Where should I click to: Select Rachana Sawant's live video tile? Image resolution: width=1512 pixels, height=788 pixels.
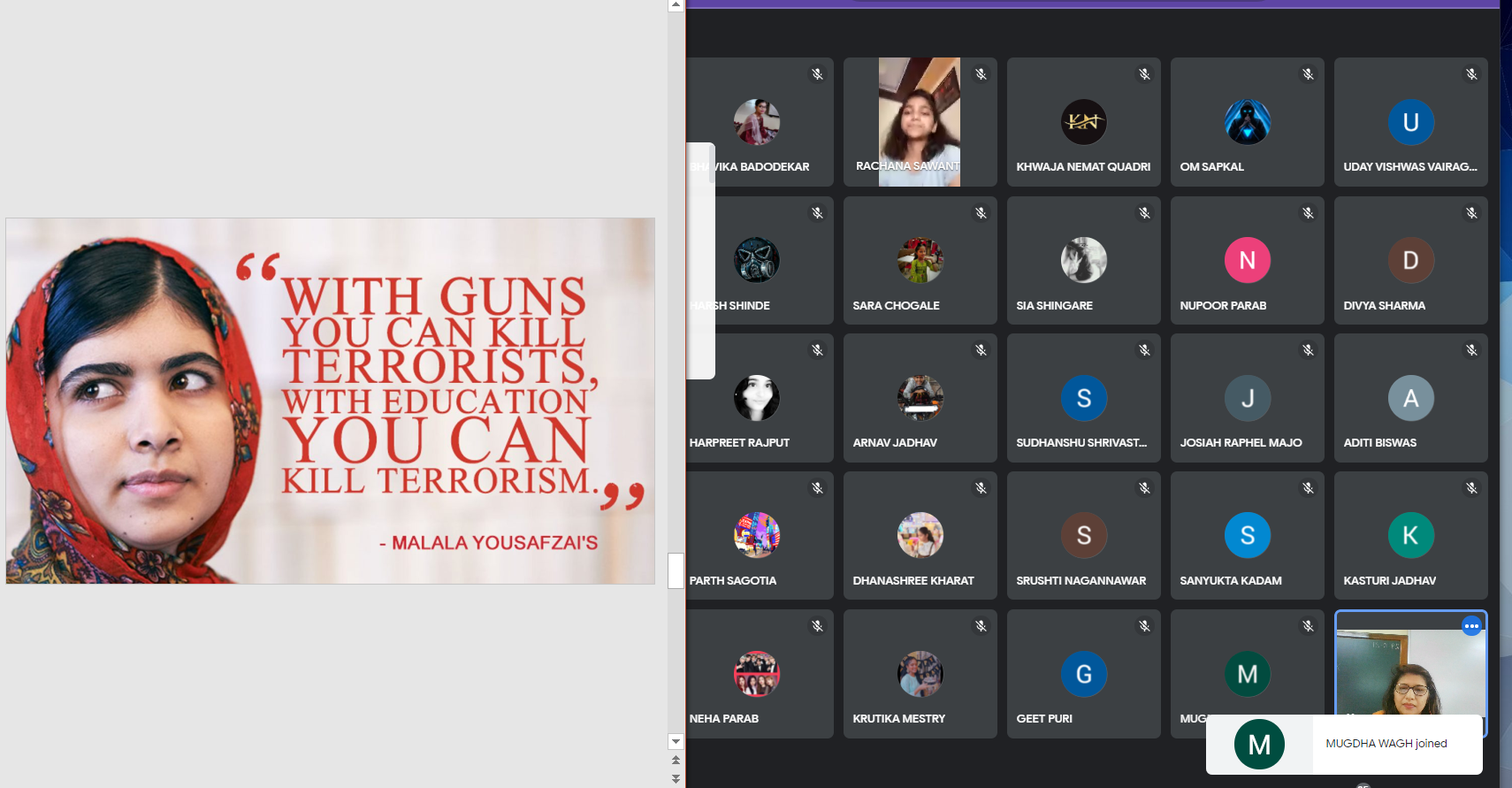[x=920, y=122]
